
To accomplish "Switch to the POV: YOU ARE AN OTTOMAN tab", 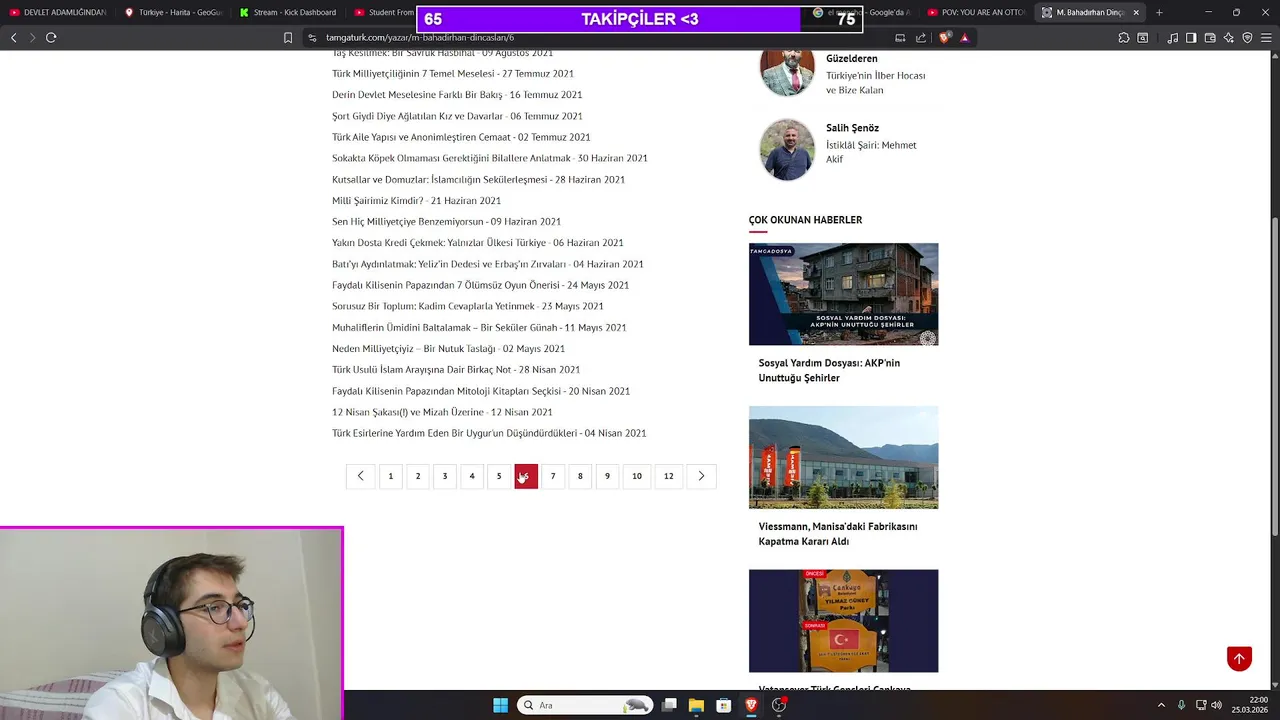I will click(976, 12).
